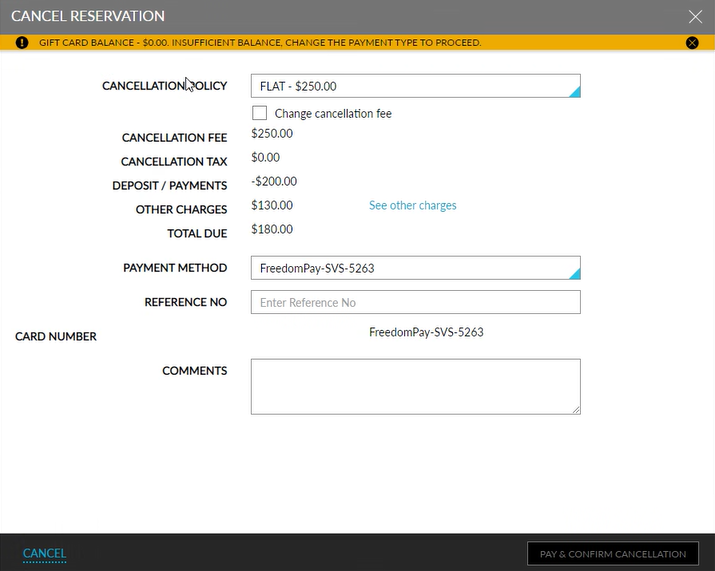Click the Cancellation Policy label
The image size is (715, 571).
point(164,86)
